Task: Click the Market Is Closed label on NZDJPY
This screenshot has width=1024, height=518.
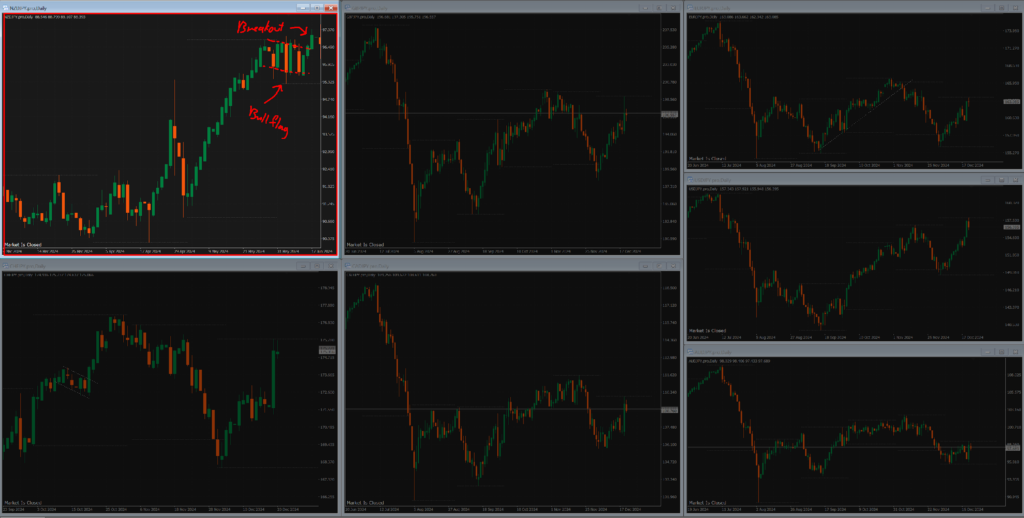Action: coord(23,245)
